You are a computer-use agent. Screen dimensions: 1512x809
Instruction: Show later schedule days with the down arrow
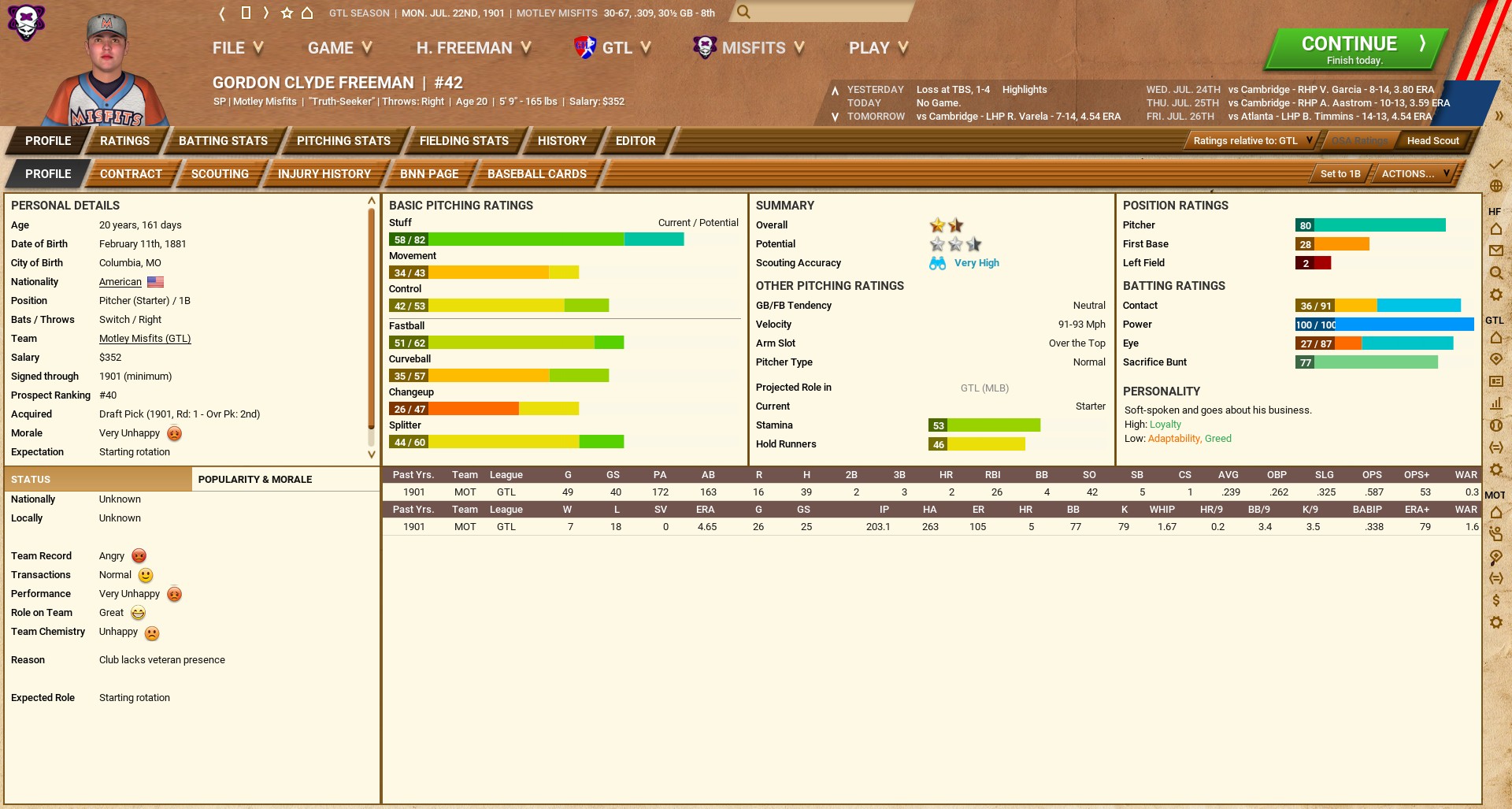click(835, 117)
